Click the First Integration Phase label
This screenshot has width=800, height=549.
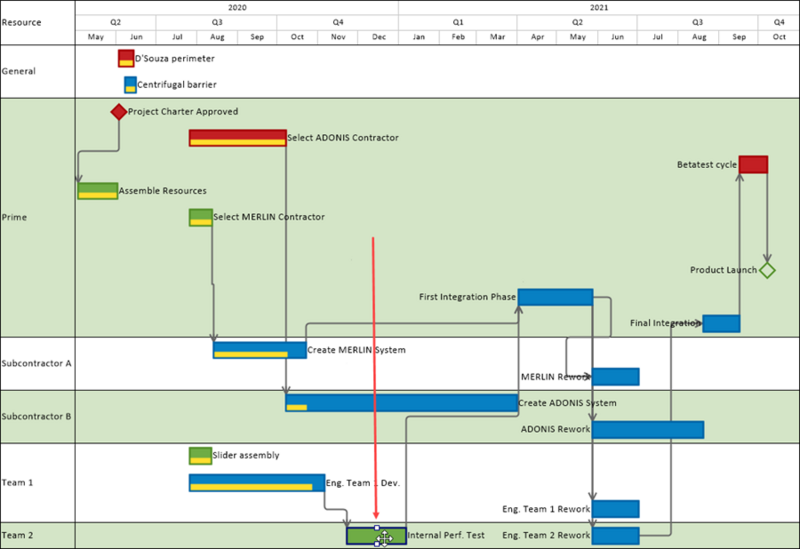click(x=467, y=297)
